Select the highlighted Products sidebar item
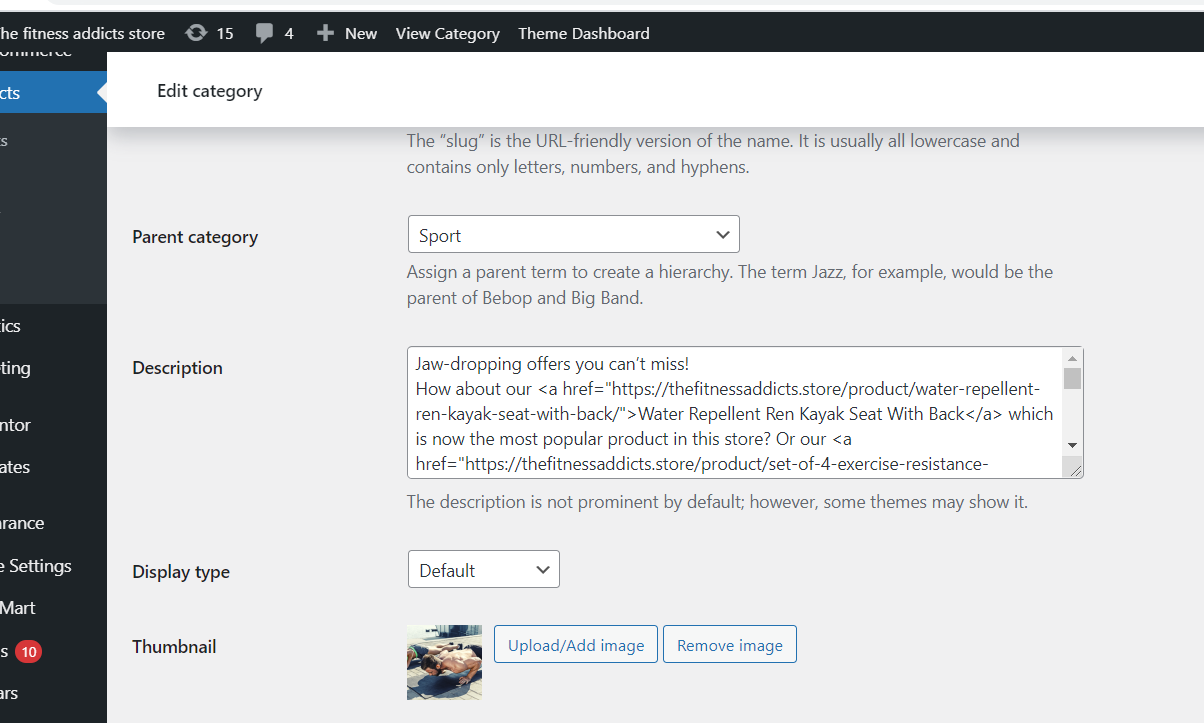Viewport: 1204px width, 723px height. pos(53,93)
